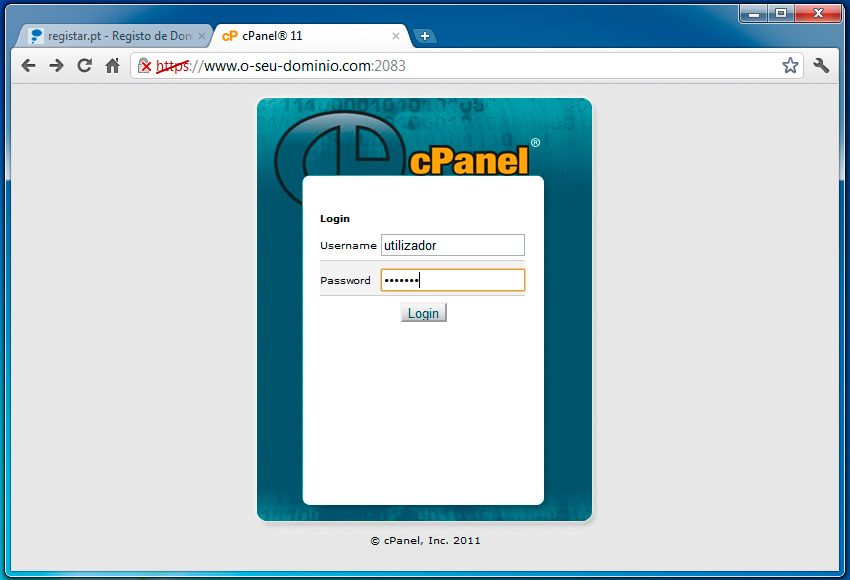This screenshot has height=580, width=850.
Task: Close the browser window
Action: (x=818, y=14)
